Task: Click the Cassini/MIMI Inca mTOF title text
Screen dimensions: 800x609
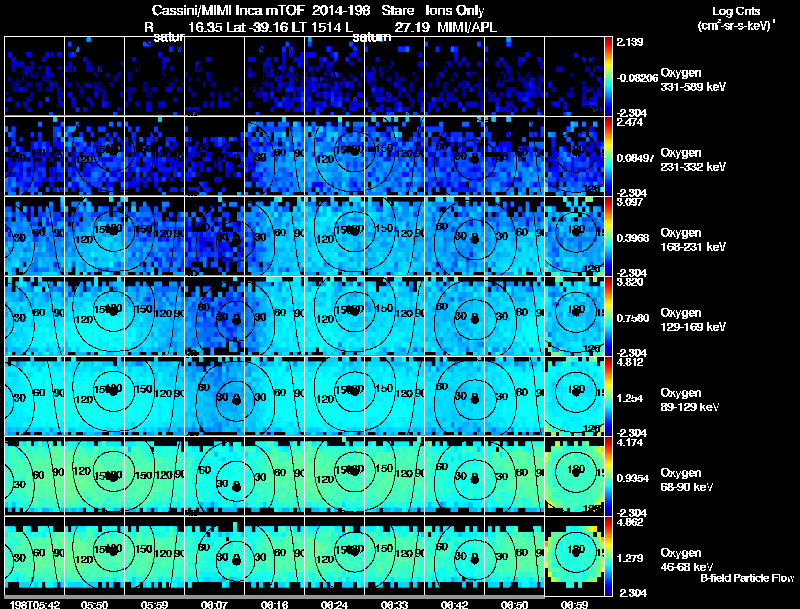Action: click(x=229, y=10)
